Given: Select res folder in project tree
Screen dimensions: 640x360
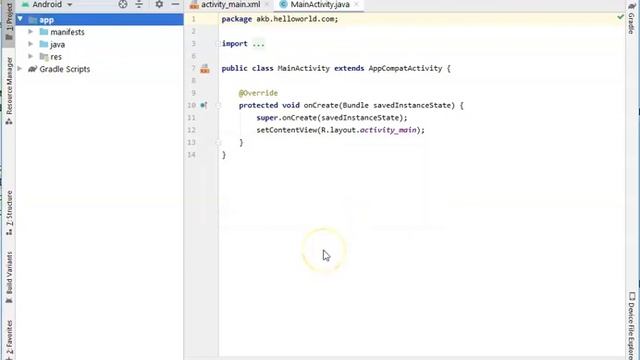Looking at the screenshot, I should coord(56,57).
